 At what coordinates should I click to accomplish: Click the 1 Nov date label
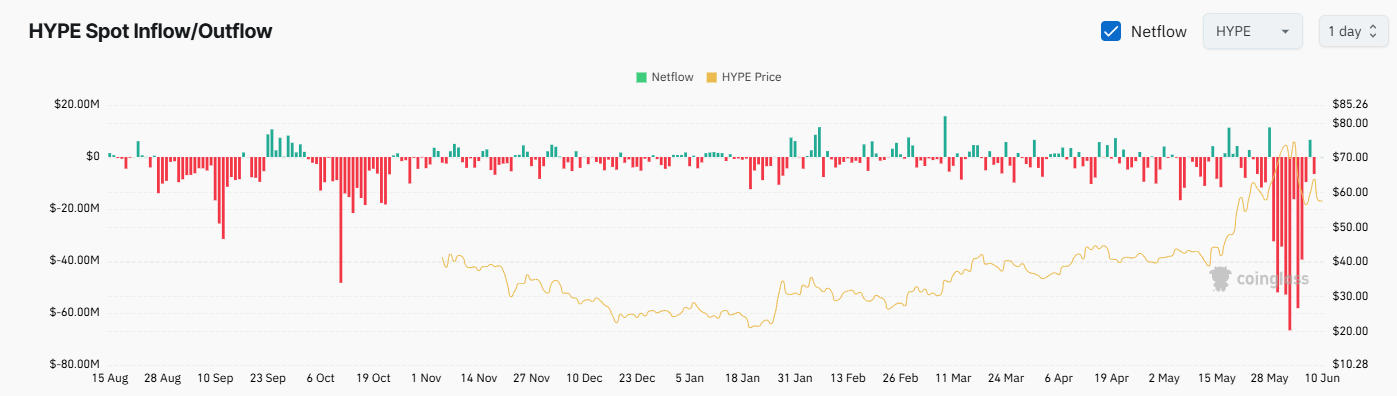427,379
